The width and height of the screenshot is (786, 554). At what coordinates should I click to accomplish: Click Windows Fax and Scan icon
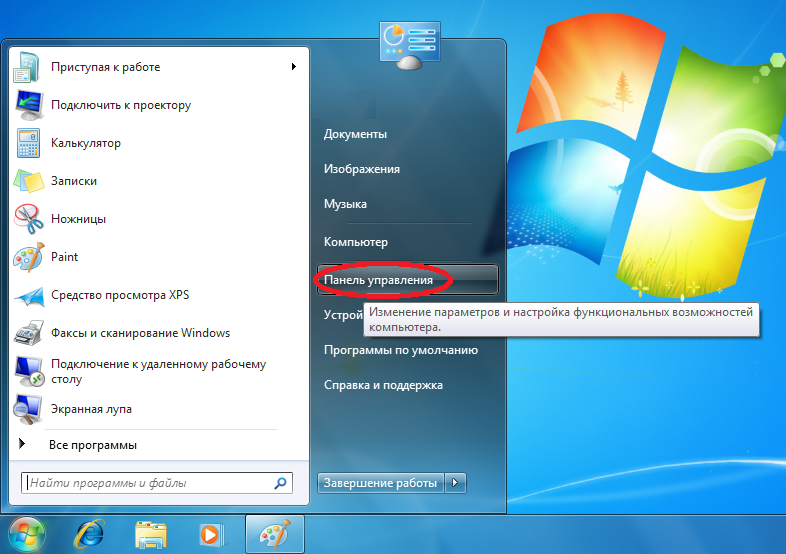(28, 333)
